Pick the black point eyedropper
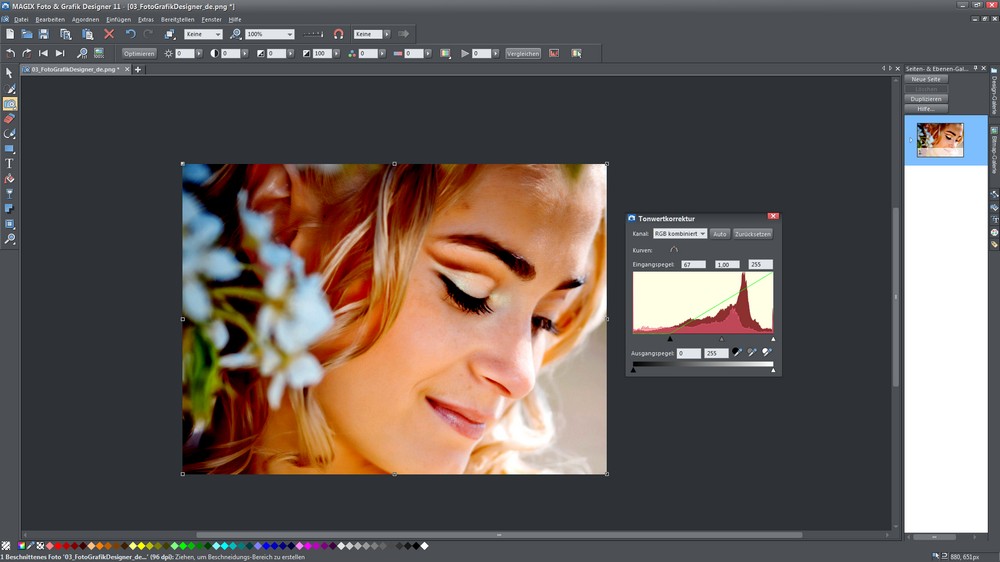 pyautogui.click(x=737, y=352)
